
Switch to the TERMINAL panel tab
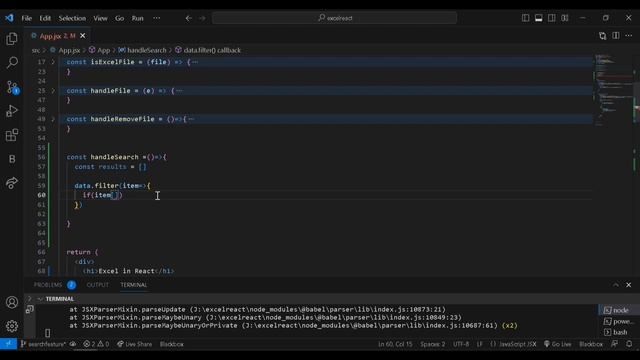pos(134,285)
